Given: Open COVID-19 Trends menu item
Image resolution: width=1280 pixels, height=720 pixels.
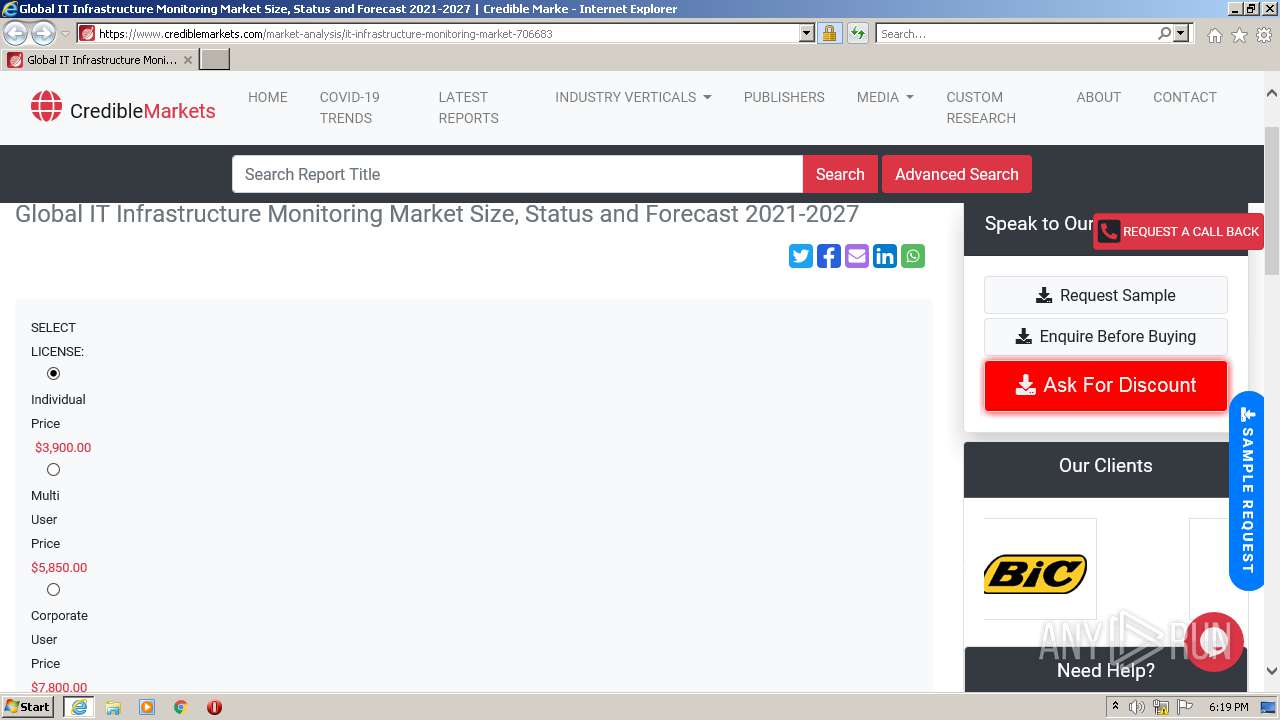Looking at the screenshot, I should pos(350,107).
